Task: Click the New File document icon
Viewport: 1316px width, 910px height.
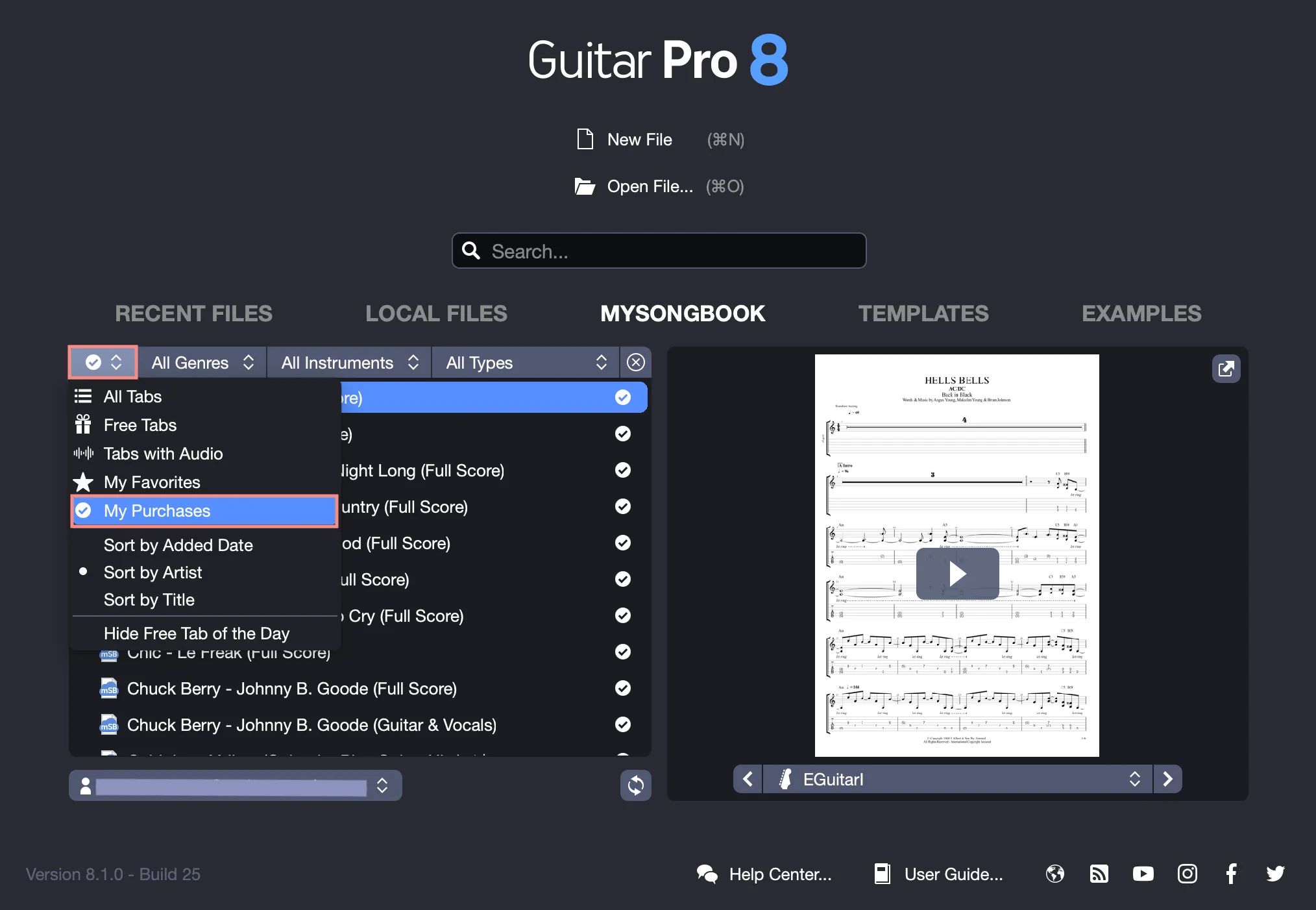Action: coord(585,140)
